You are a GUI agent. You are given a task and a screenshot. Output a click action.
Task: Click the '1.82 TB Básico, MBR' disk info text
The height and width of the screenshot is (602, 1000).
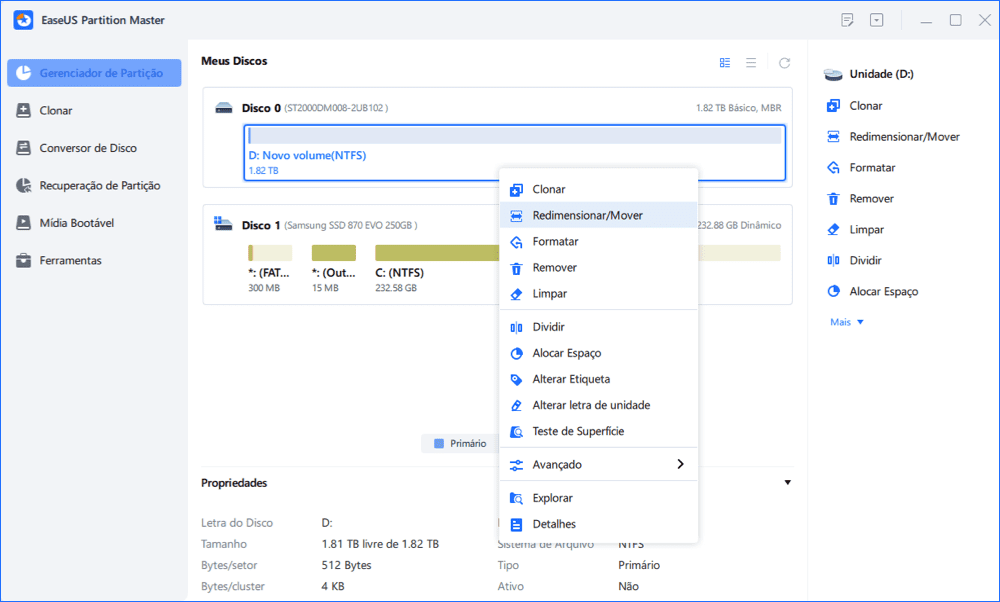739,108
